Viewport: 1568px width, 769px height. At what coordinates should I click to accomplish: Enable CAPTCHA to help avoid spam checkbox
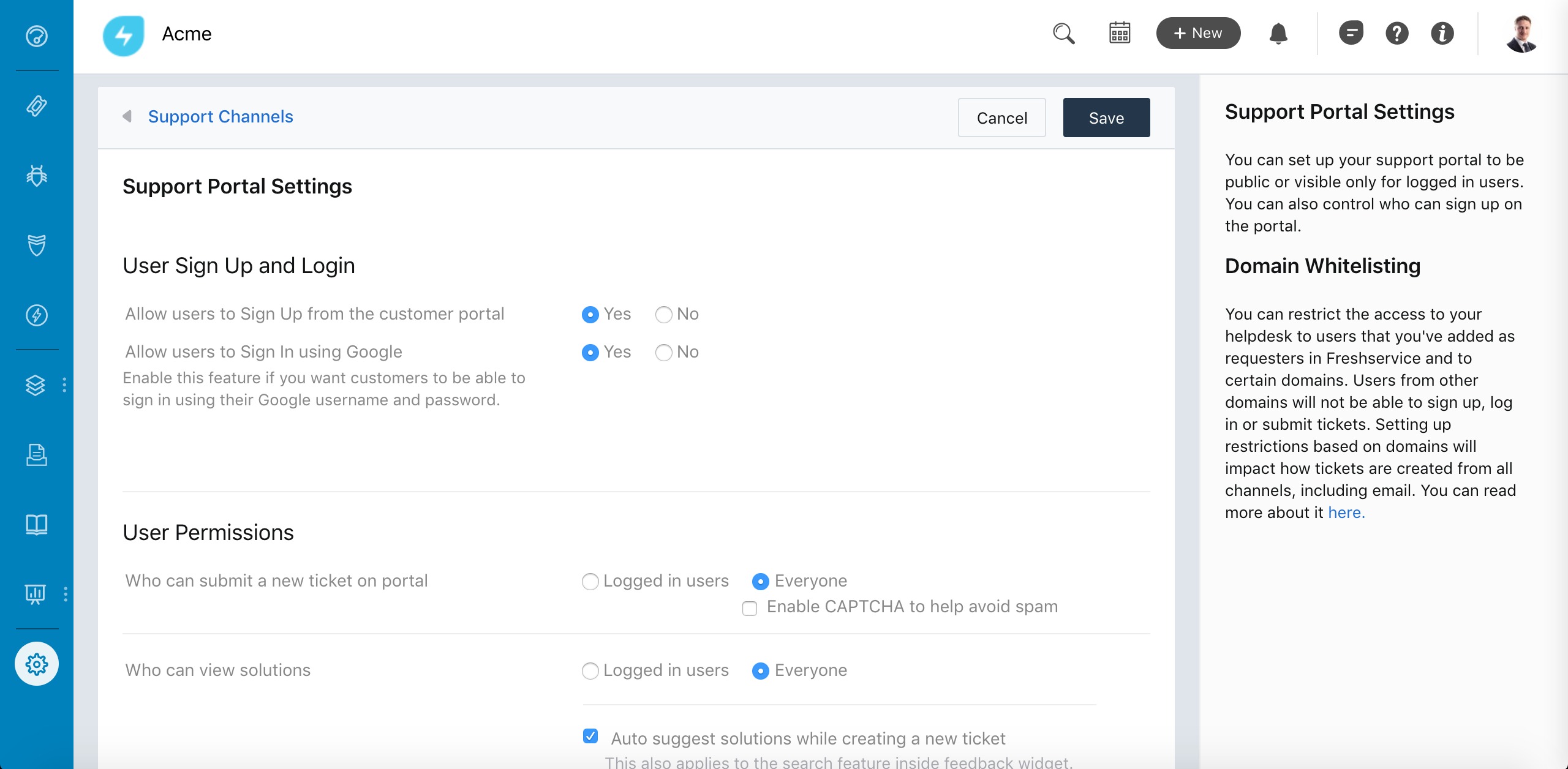coord(750,608)
